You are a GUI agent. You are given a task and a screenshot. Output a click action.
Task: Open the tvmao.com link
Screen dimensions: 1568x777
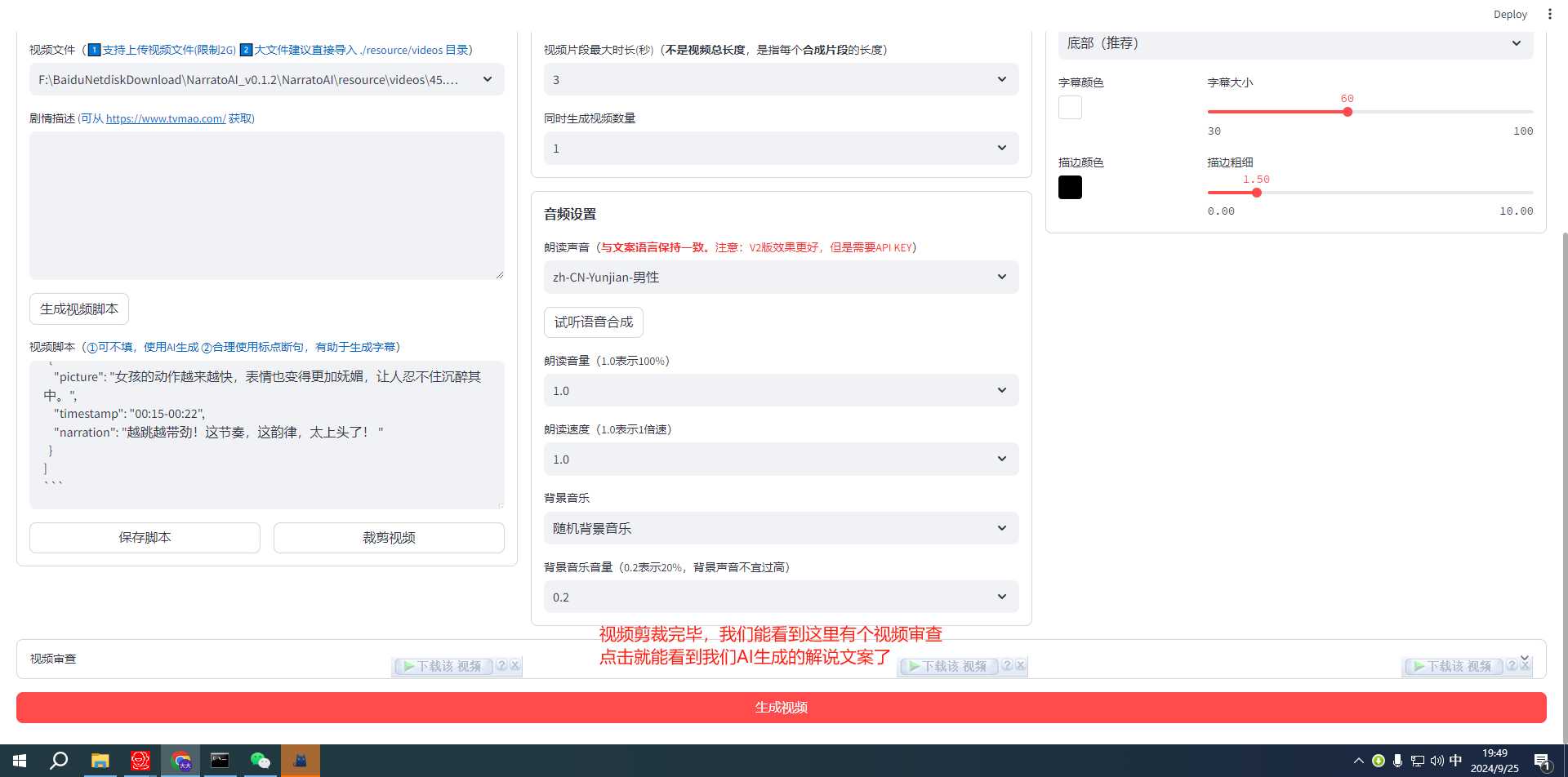(x=166, y=118)
